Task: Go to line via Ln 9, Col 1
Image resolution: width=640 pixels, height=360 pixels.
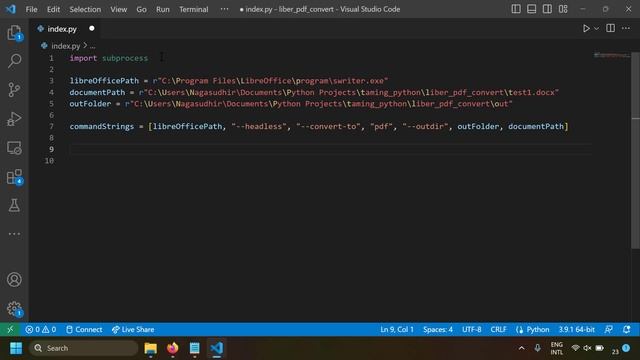Action: [397, 329]
